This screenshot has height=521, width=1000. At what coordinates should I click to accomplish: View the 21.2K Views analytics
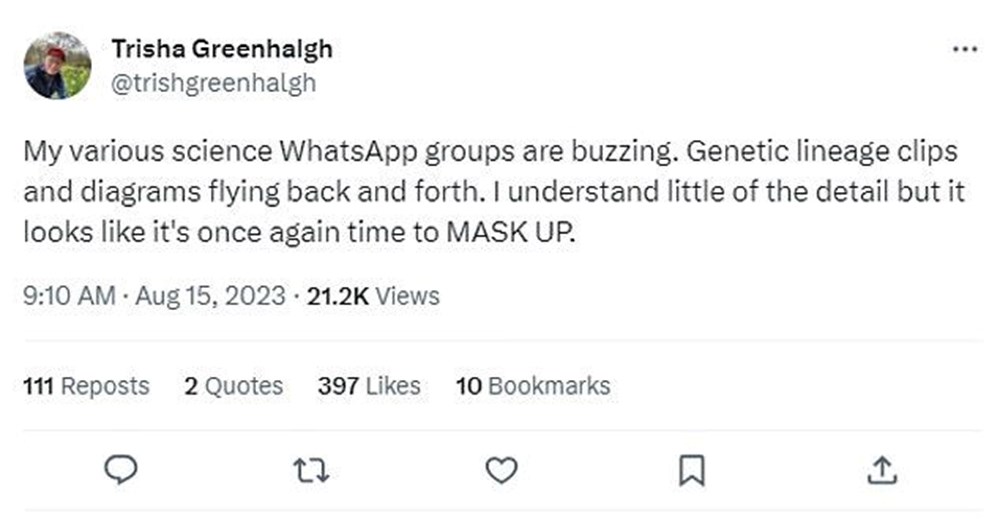[373, 296]
